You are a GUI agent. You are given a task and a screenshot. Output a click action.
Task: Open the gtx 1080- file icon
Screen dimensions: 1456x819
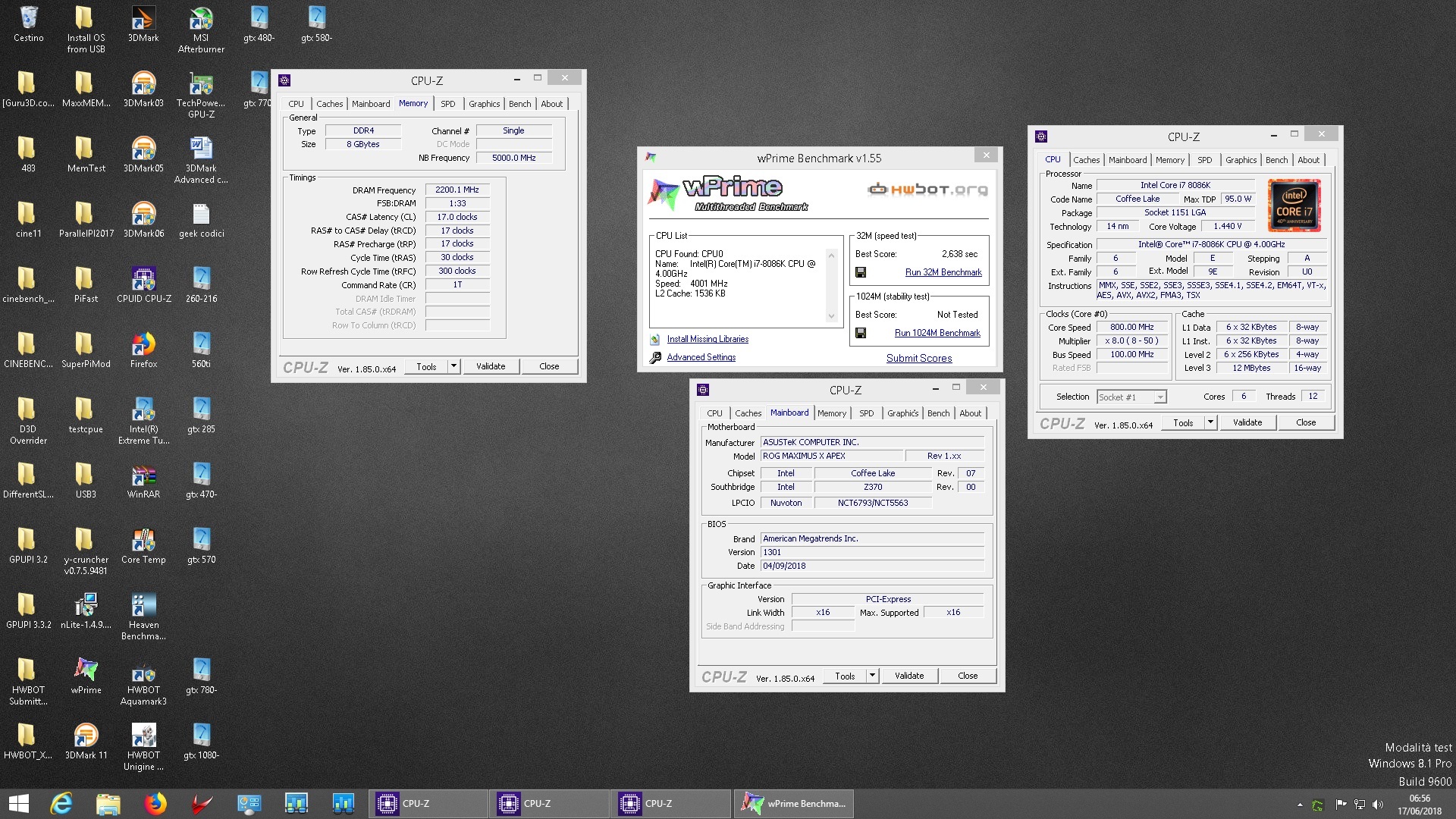[201, 741]
